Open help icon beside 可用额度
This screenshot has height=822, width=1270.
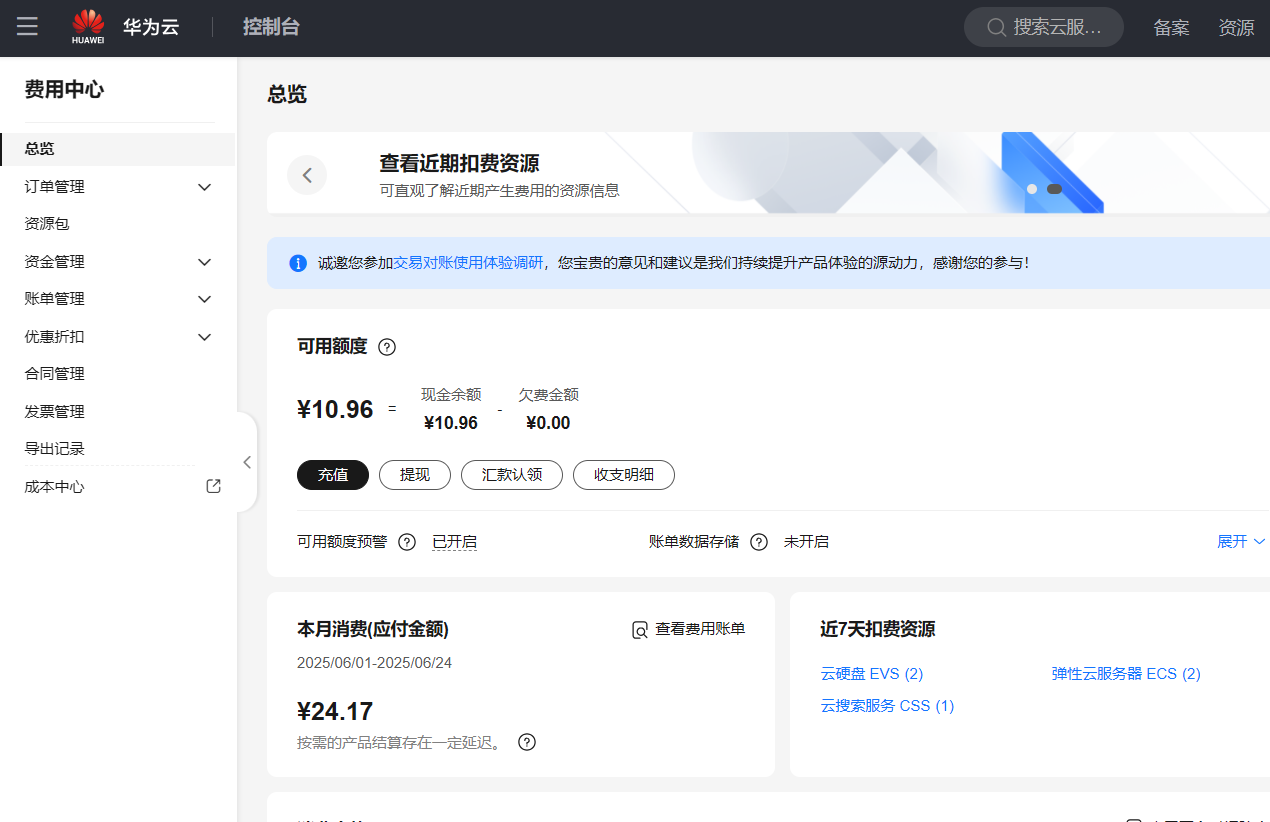(x=387, y=347)
